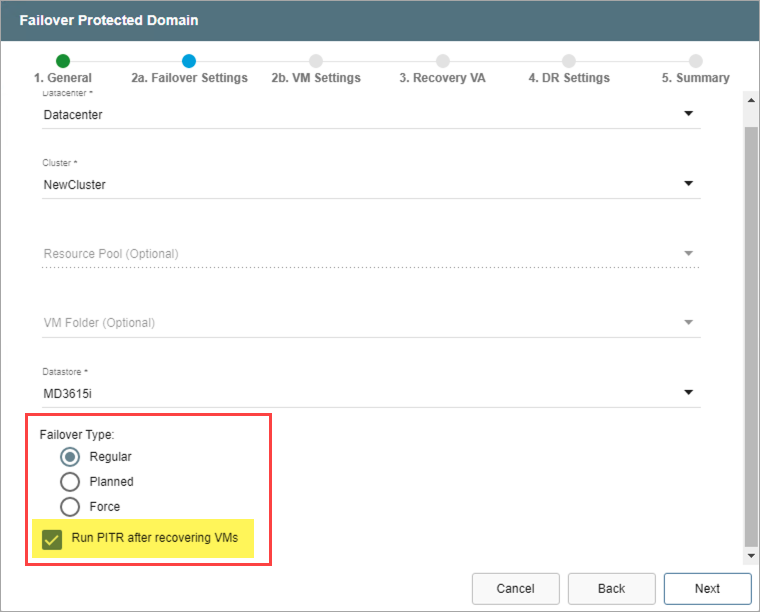Select the Regular failover type

[71, 456]
